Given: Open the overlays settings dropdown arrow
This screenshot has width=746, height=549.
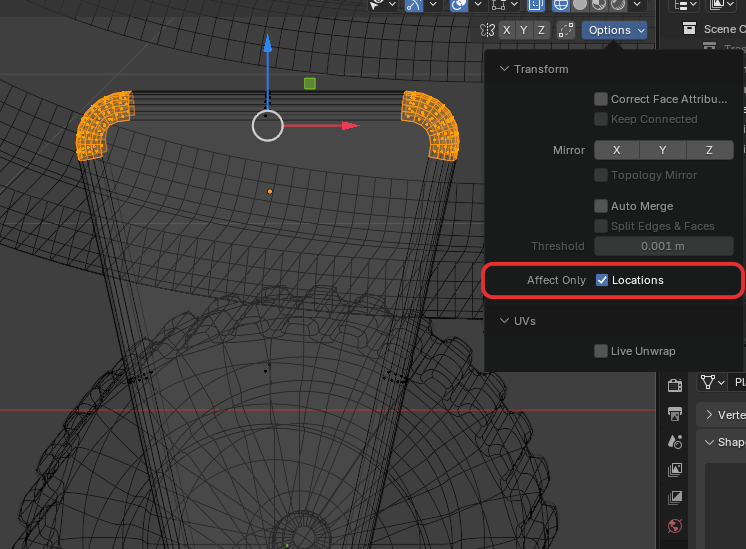Looking at the screenshot, I should point(478,5).
